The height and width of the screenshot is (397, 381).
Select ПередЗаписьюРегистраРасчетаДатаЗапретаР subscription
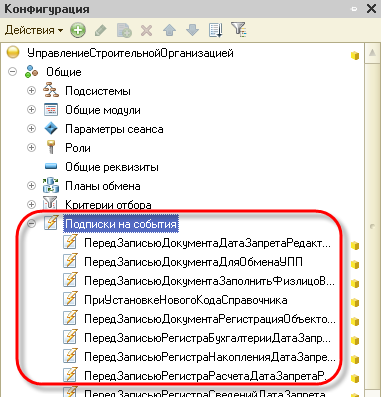pyautogui.click(x=205, y=376)
